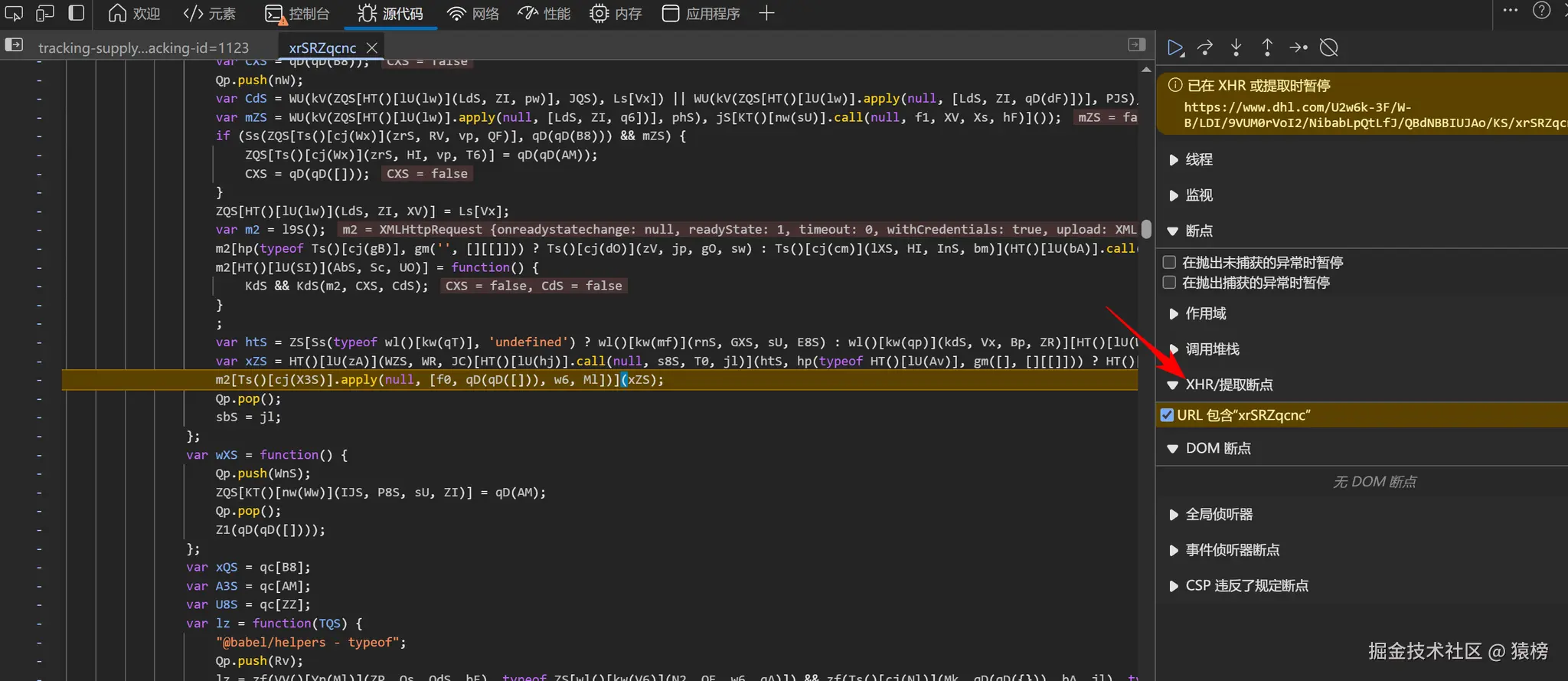Click the code editor vertical scrollbar thumb

pos(1146,229)
